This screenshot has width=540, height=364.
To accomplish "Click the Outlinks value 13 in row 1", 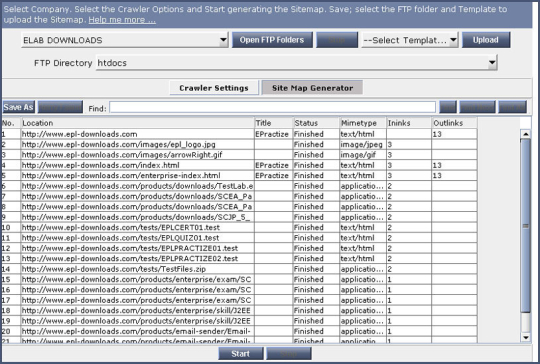I will pyautogui.click(x=455, y=134).
